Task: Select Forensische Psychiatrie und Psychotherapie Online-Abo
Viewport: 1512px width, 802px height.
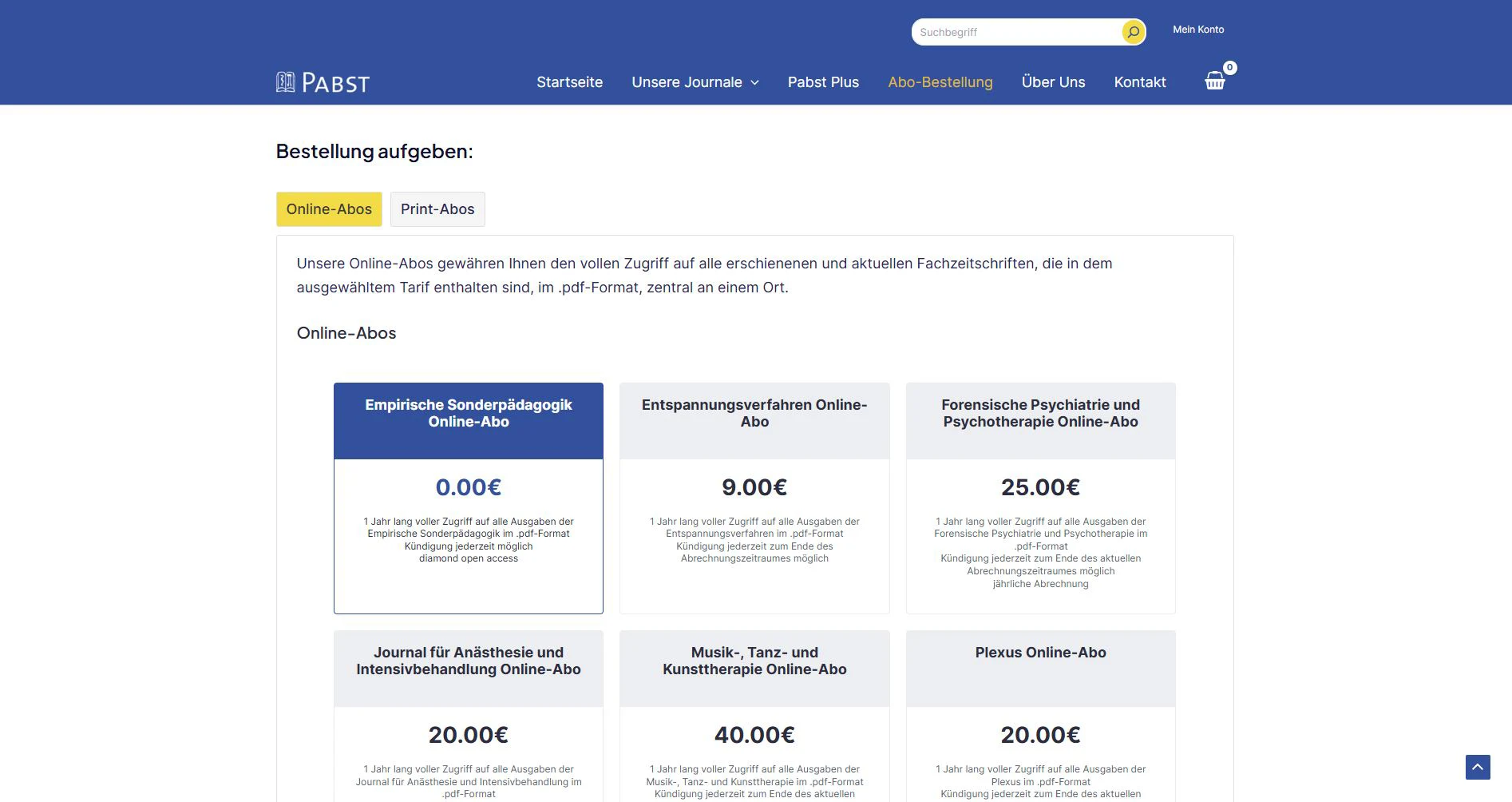Action: (1040, 498)
